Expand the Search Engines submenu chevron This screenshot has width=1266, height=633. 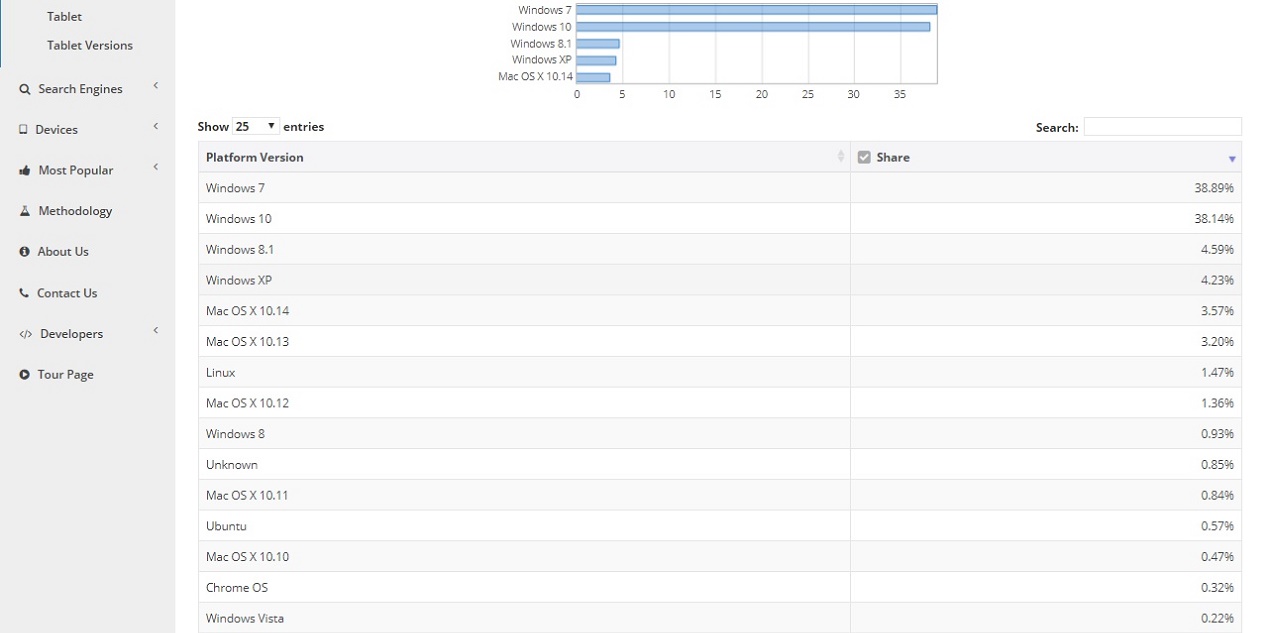click(156, 86)
